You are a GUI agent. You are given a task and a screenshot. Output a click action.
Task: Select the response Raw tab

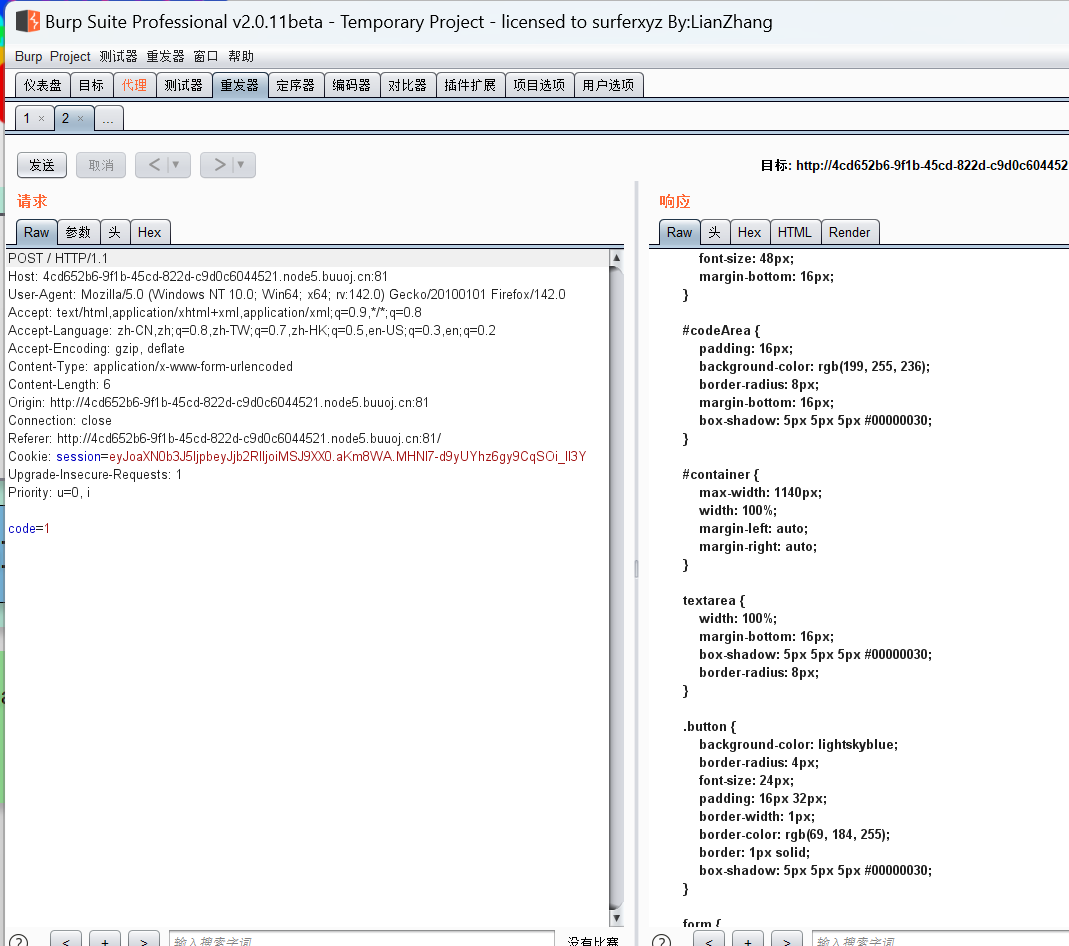pos(679,232)
